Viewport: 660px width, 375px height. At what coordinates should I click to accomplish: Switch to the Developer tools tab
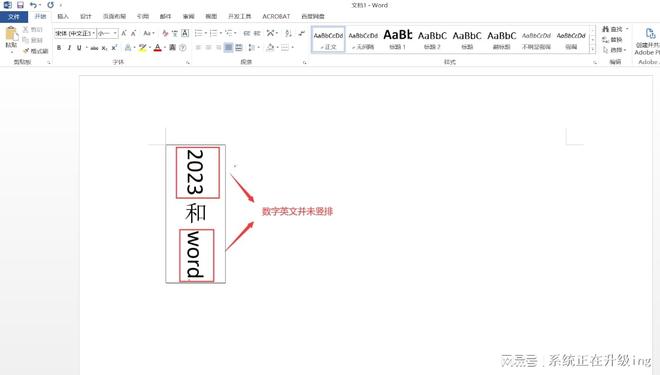point(240,16)
